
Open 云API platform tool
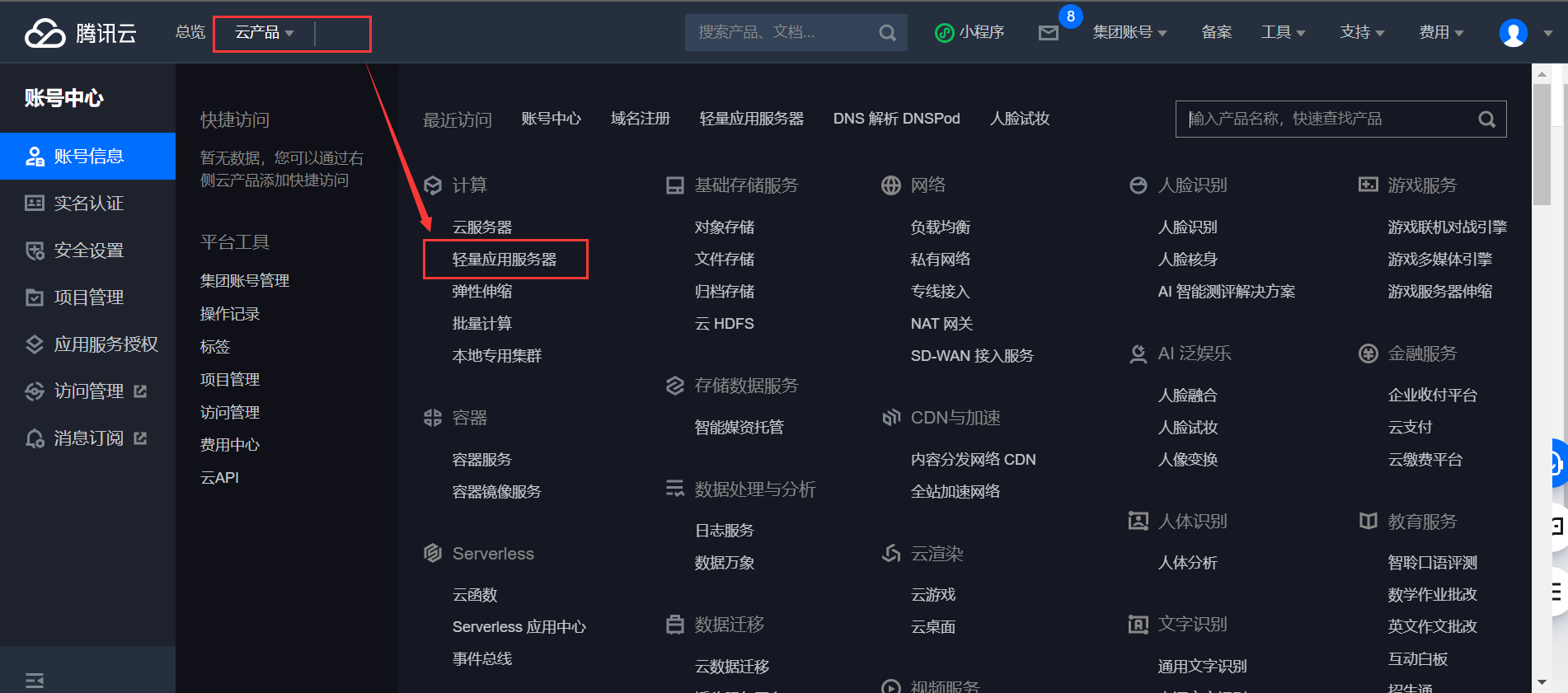click(219, 478)
